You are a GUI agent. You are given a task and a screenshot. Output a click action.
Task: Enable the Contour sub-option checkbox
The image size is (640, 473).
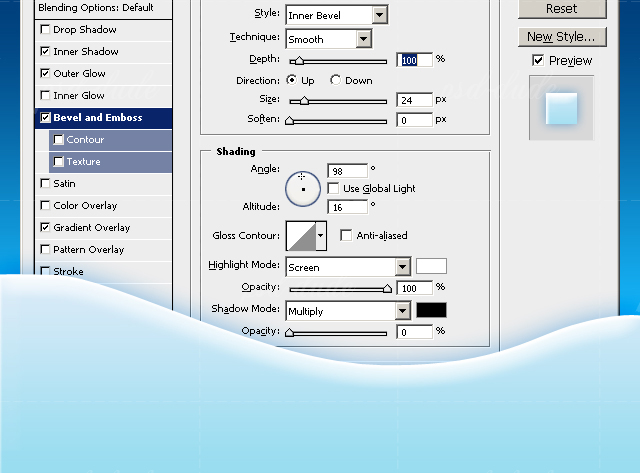[x=58, y=140]
